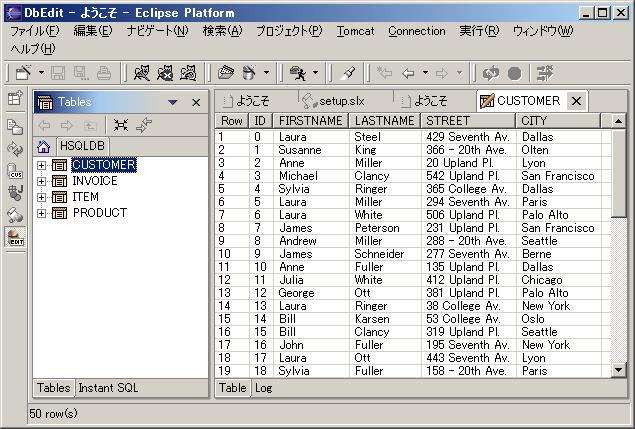Click the vertical scrollbar of the data table
The width and height of the screenshot is (635, 429).
(x=618, y=250)
